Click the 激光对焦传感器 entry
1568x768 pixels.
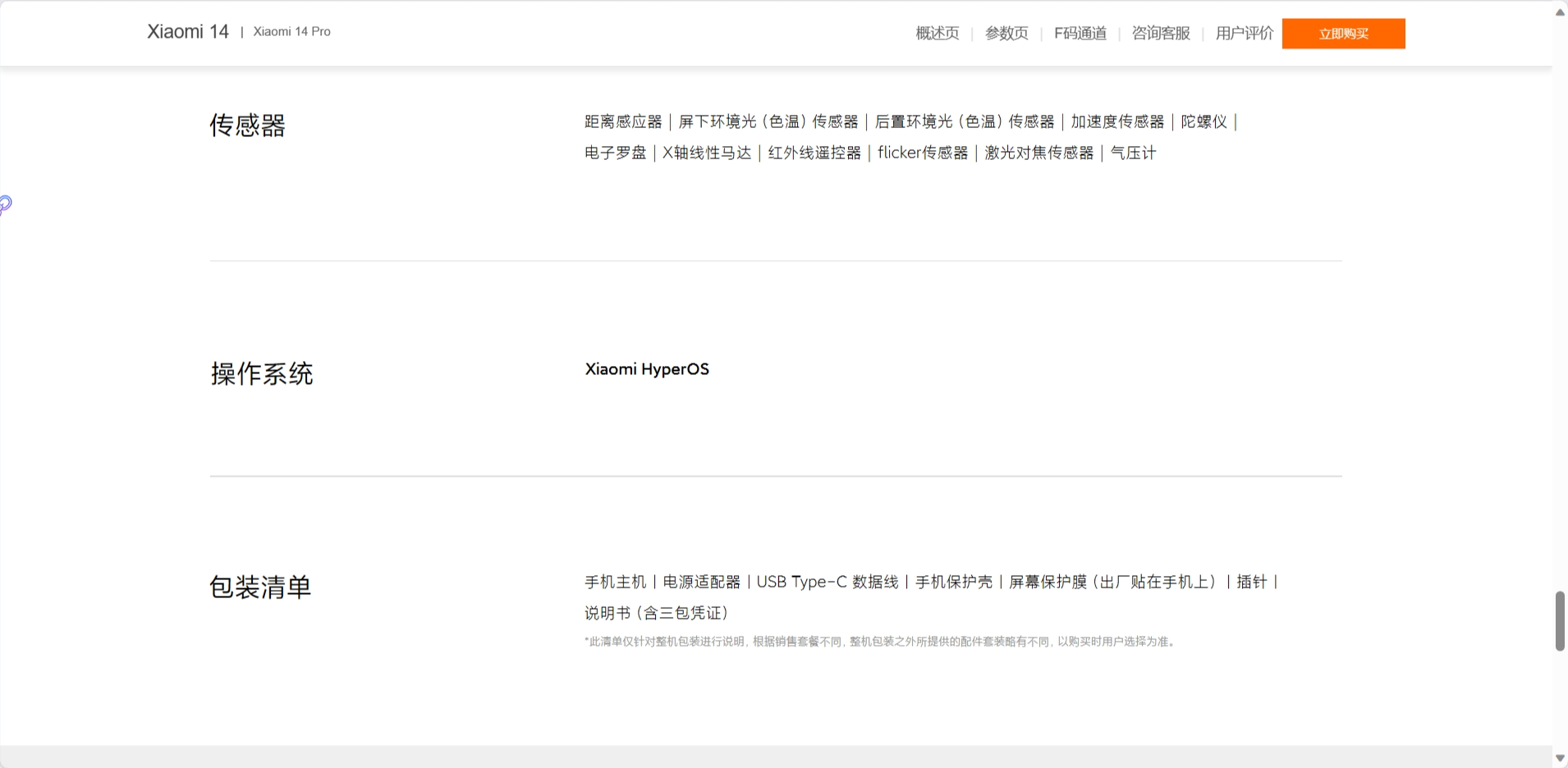tap(1039, 153)
